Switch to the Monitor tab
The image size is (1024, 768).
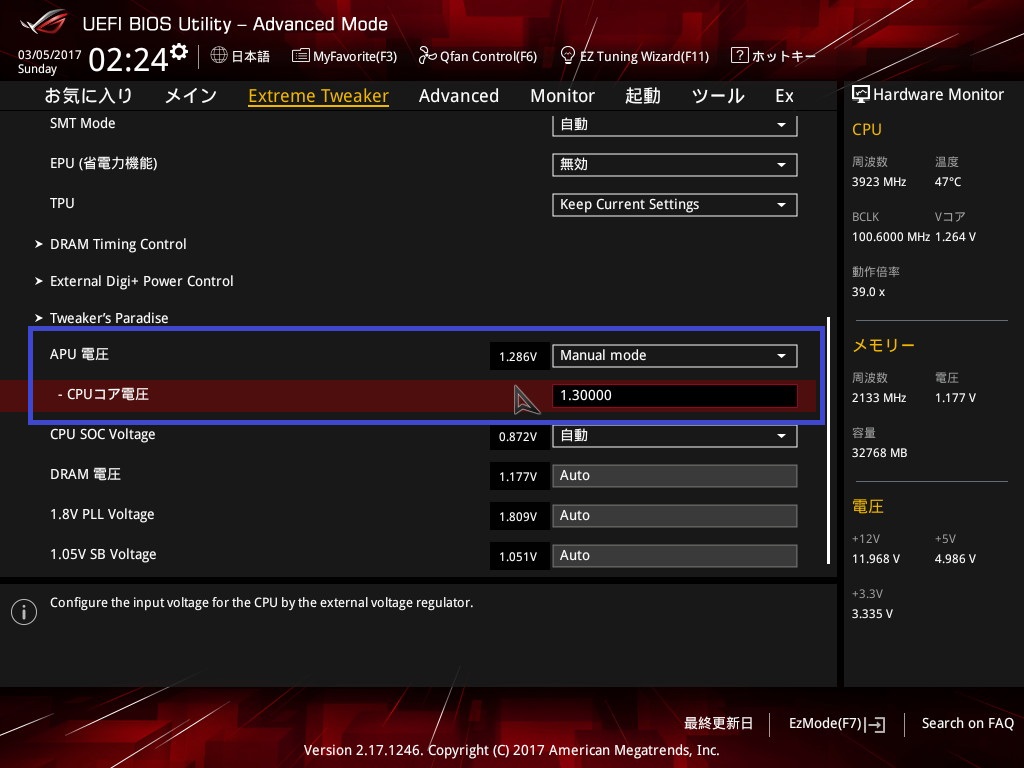(x=562, y=96)
